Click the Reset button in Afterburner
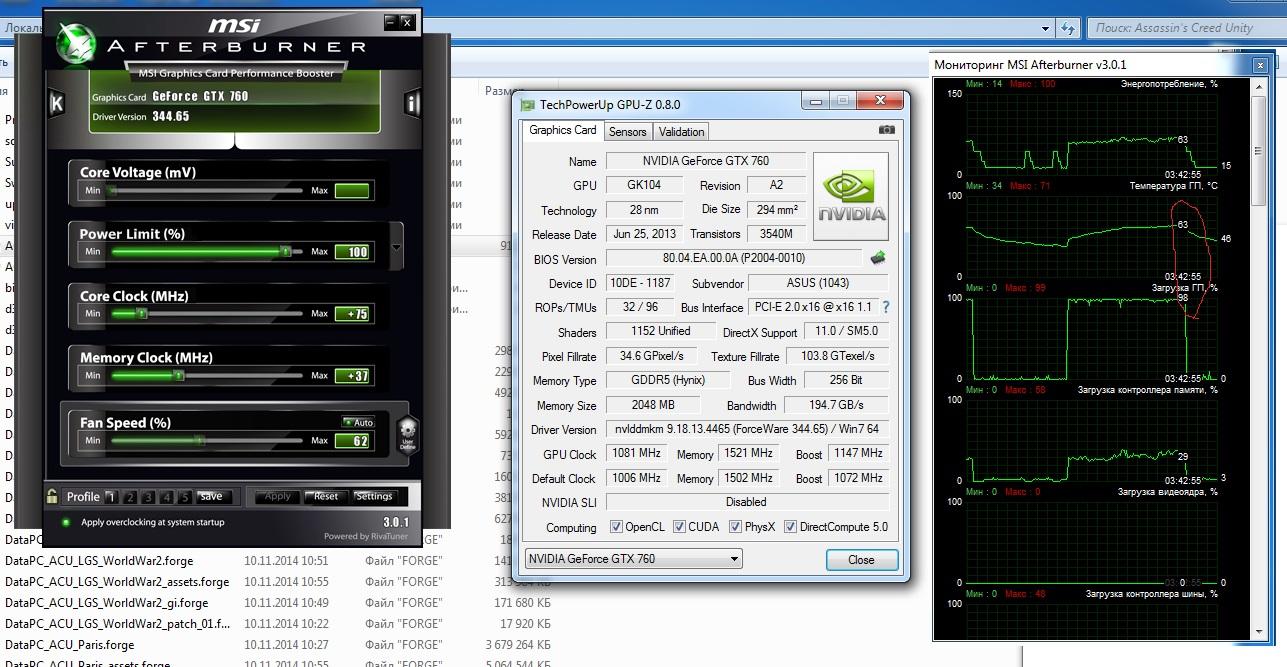 pos(326,496)
